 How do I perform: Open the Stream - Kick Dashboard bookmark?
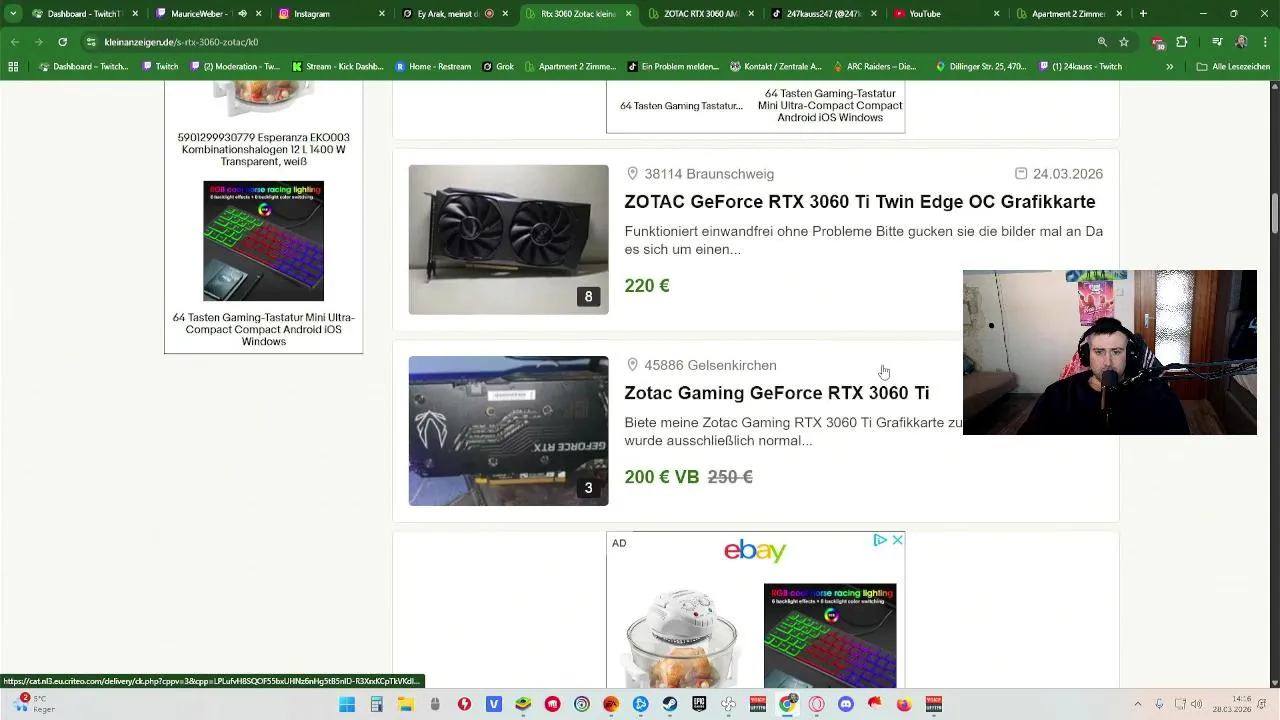337,67
